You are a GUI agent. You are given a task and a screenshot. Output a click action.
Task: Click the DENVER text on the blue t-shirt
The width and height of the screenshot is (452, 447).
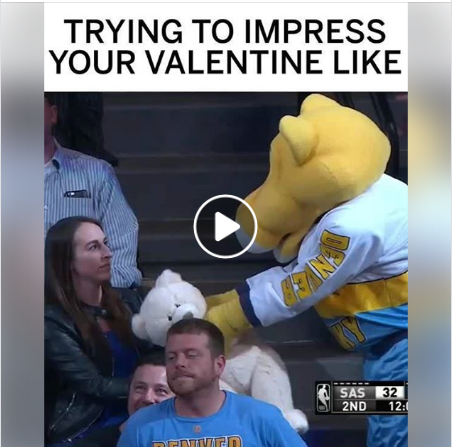click(197, 441)
